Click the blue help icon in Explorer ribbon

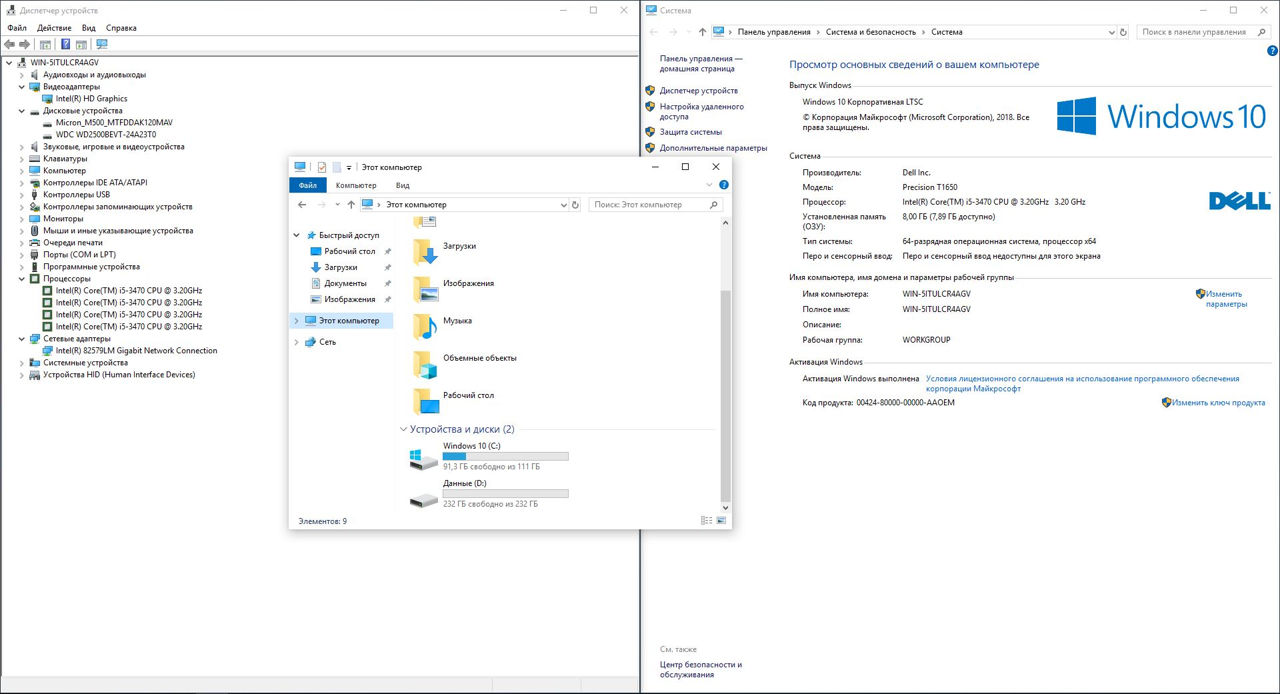pyautogui.click(x=723, y=185)
